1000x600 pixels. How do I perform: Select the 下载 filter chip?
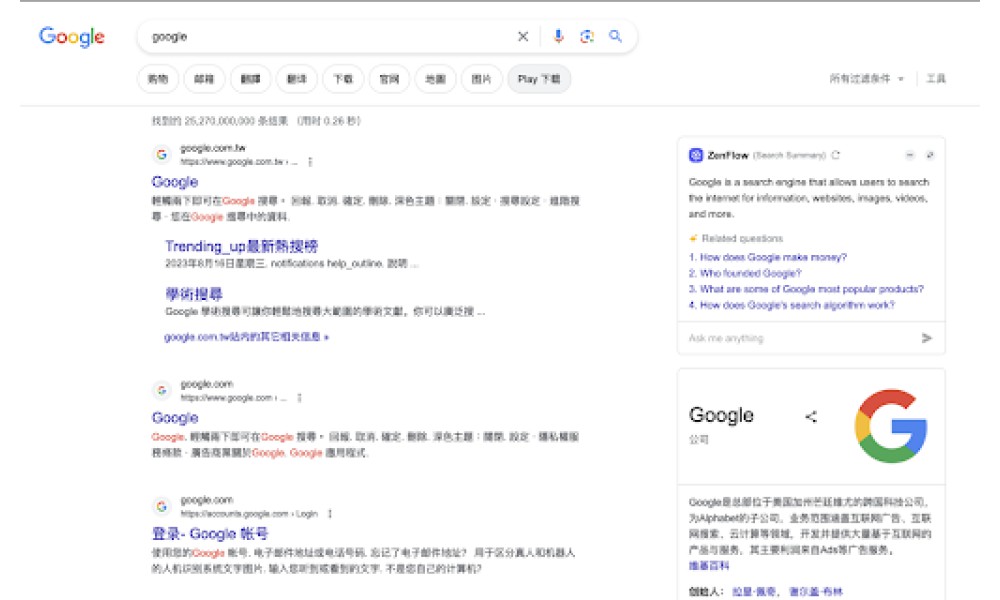343,79
